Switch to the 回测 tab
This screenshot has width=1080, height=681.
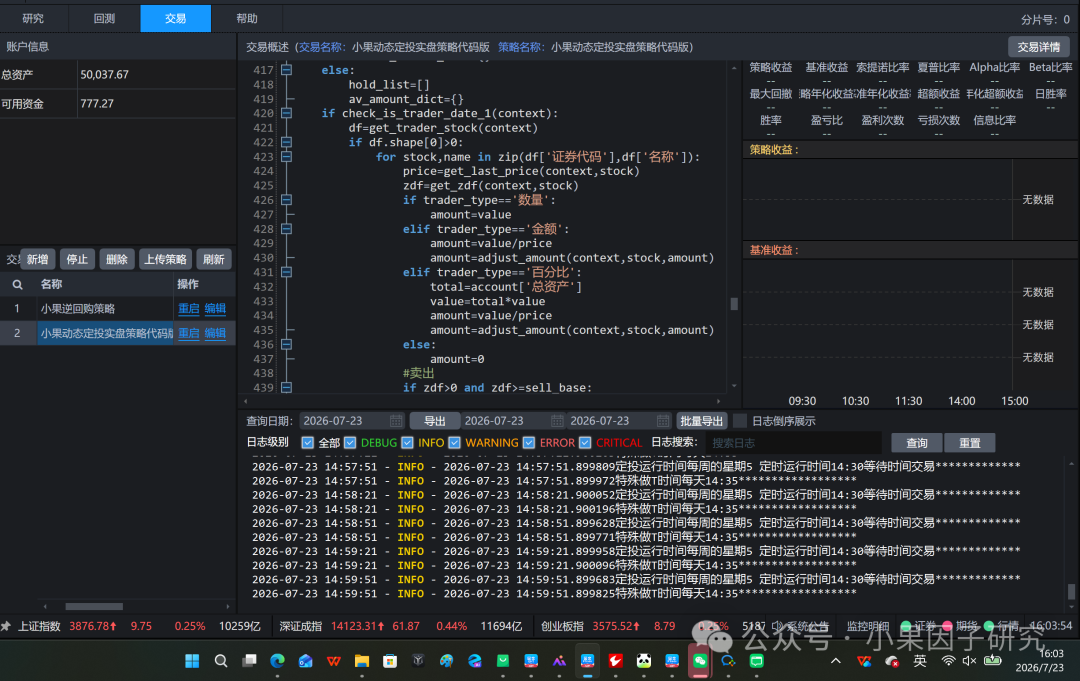click(105, 19)
